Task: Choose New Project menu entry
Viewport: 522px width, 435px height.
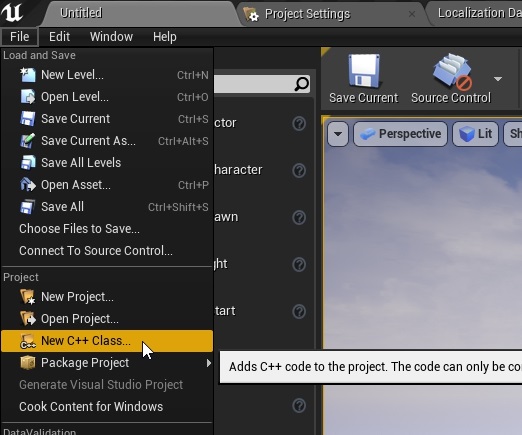Action: click(107, 297)
